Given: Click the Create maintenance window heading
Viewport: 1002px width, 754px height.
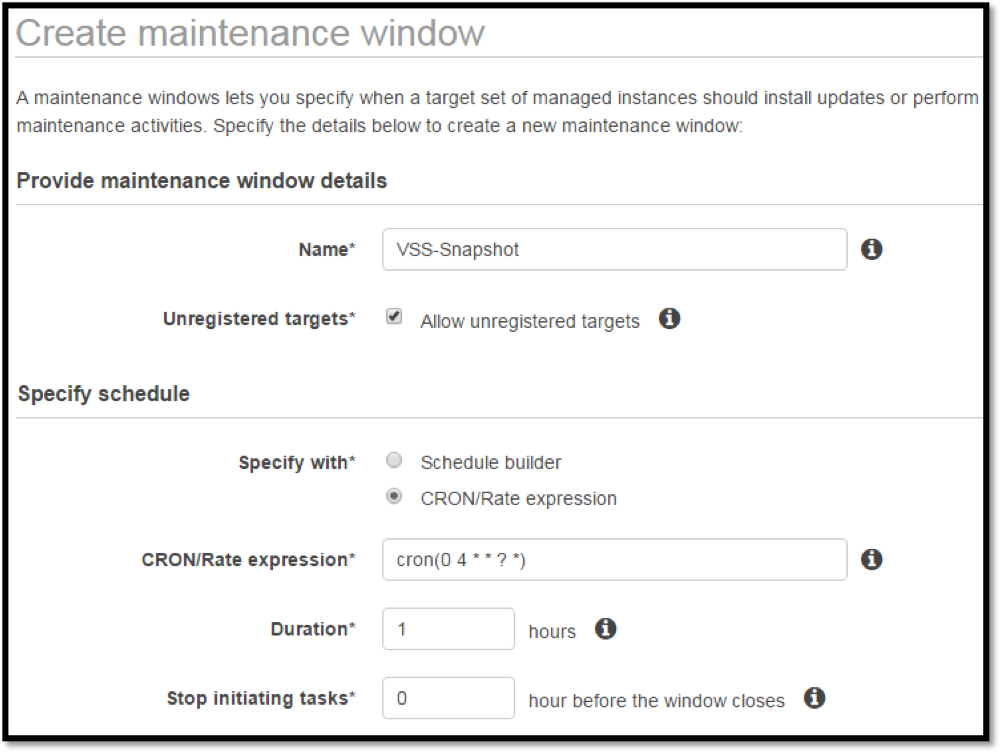Looking at the screenshot, I should click(250, 33).
